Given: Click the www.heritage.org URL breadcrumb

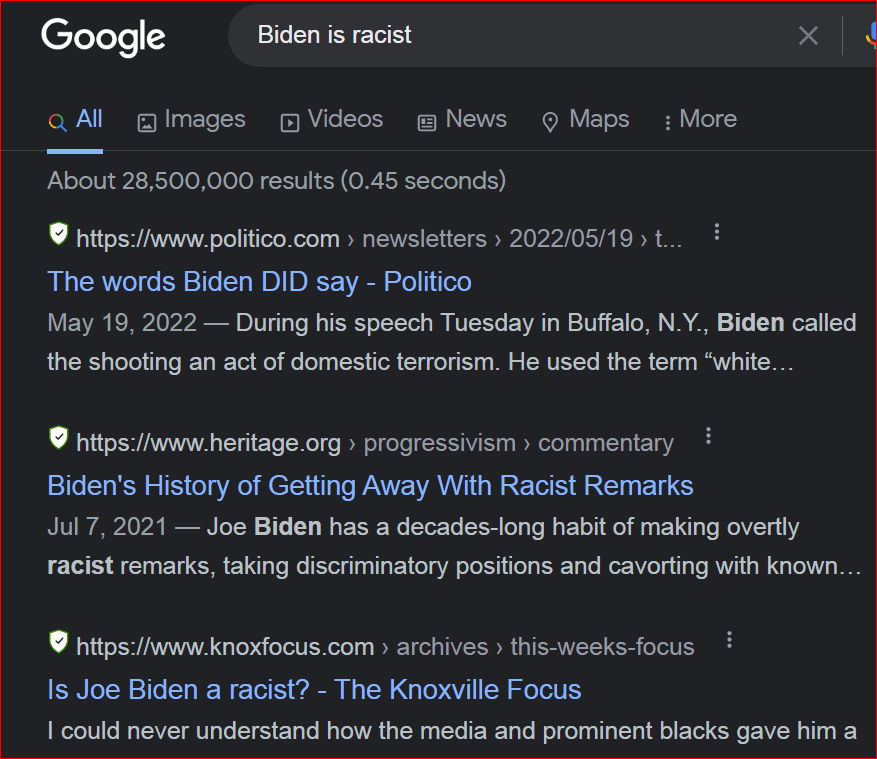Looking at the screenshot, I should 208,443.
